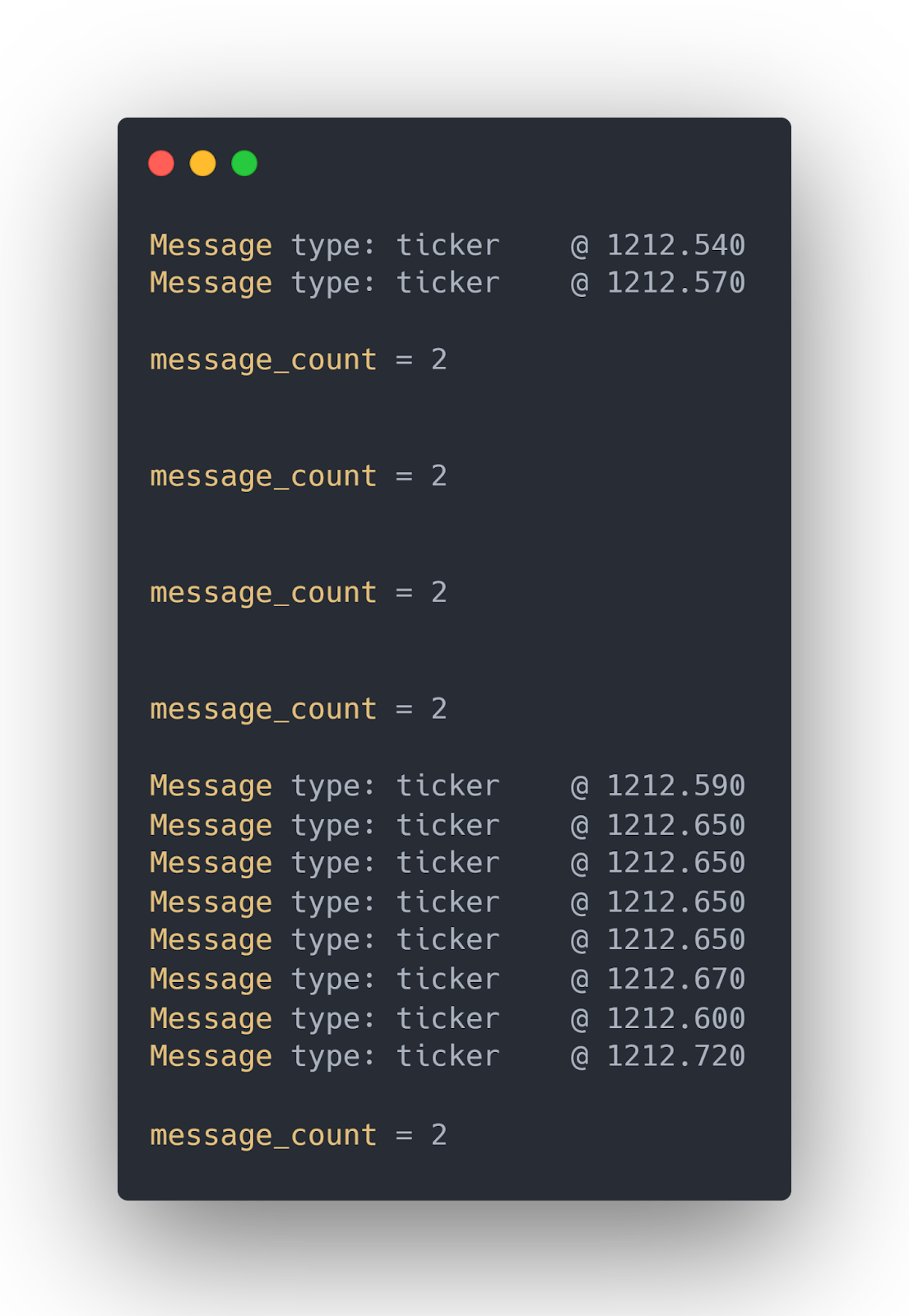Click the price value 1212.600
909x1316 pixels.
(676, 1018)
